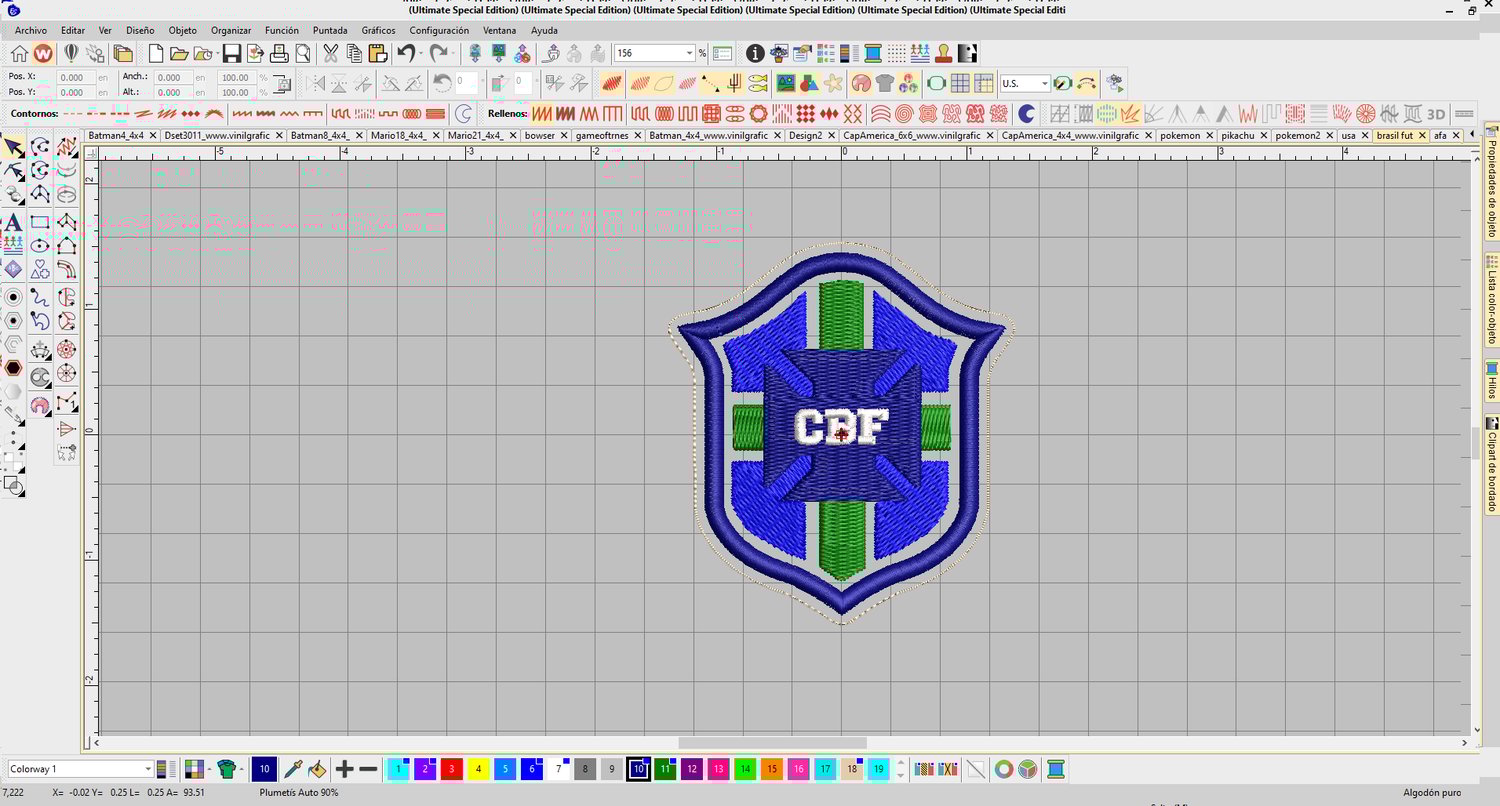Add a color with the plus icon
Image resolution: width=1500 pixels, height=806 pixels.
coord(344,769)
